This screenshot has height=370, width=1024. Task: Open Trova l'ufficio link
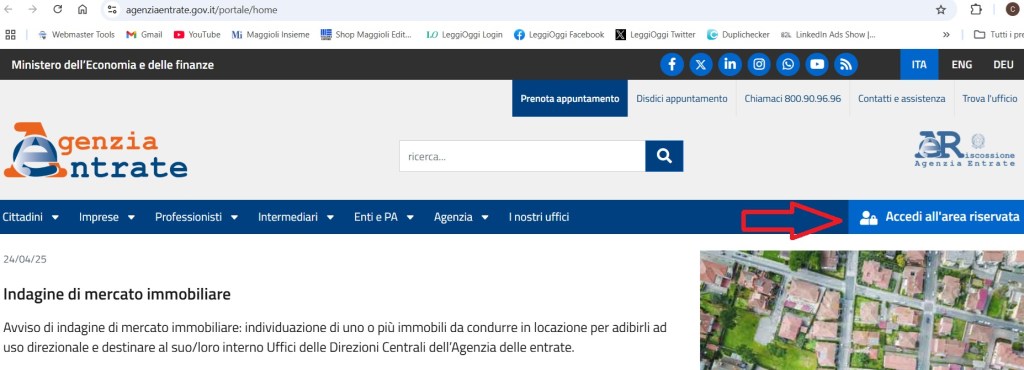tap(989, 99)
